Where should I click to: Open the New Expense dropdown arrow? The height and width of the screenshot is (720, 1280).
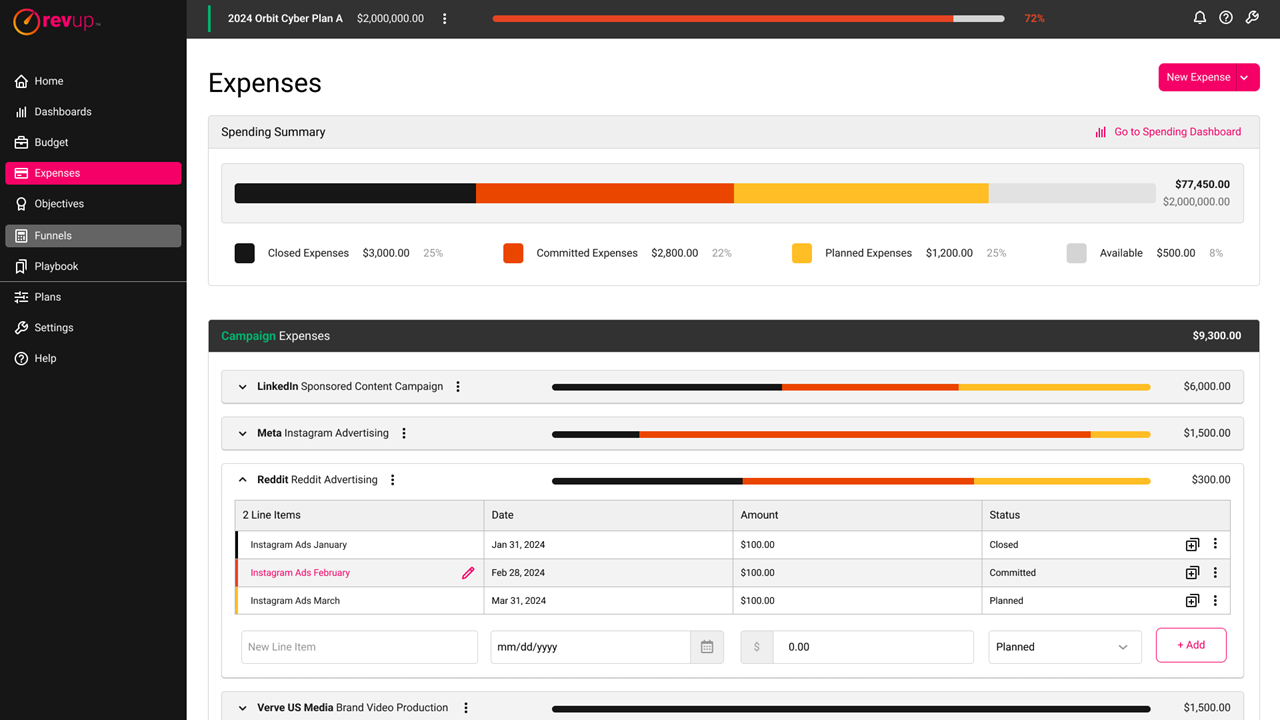[1245, 77]
